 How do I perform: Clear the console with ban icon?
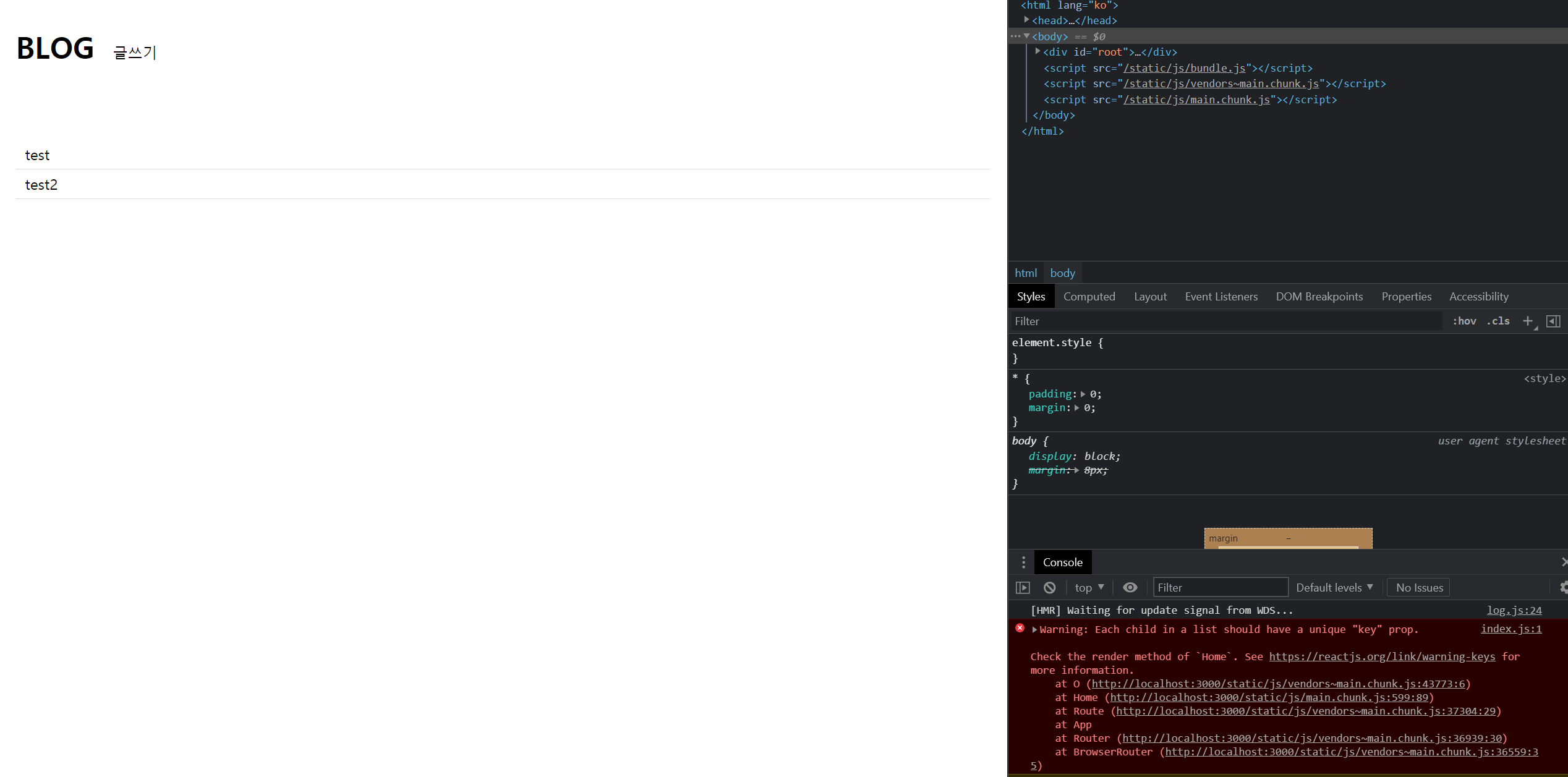point(1049,588)
